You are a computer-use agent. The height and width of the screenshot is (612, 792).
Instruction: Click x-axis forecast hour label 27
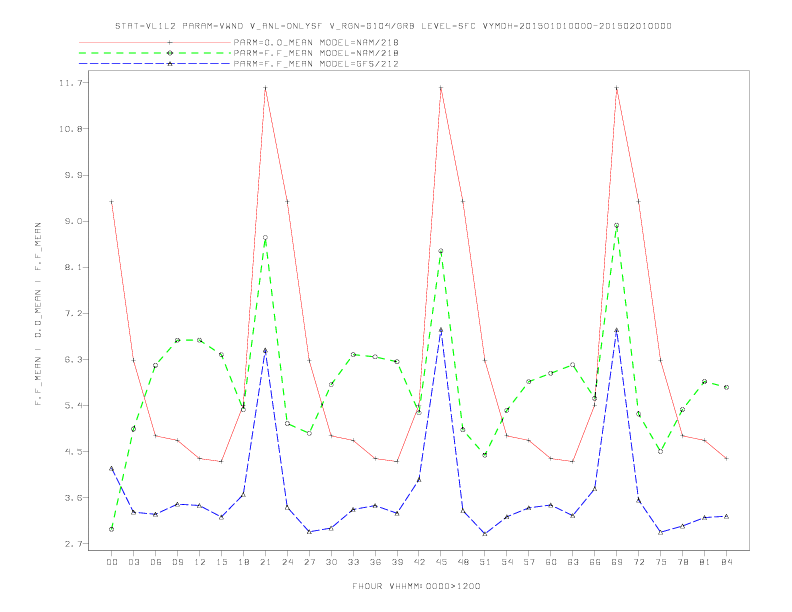309,562
